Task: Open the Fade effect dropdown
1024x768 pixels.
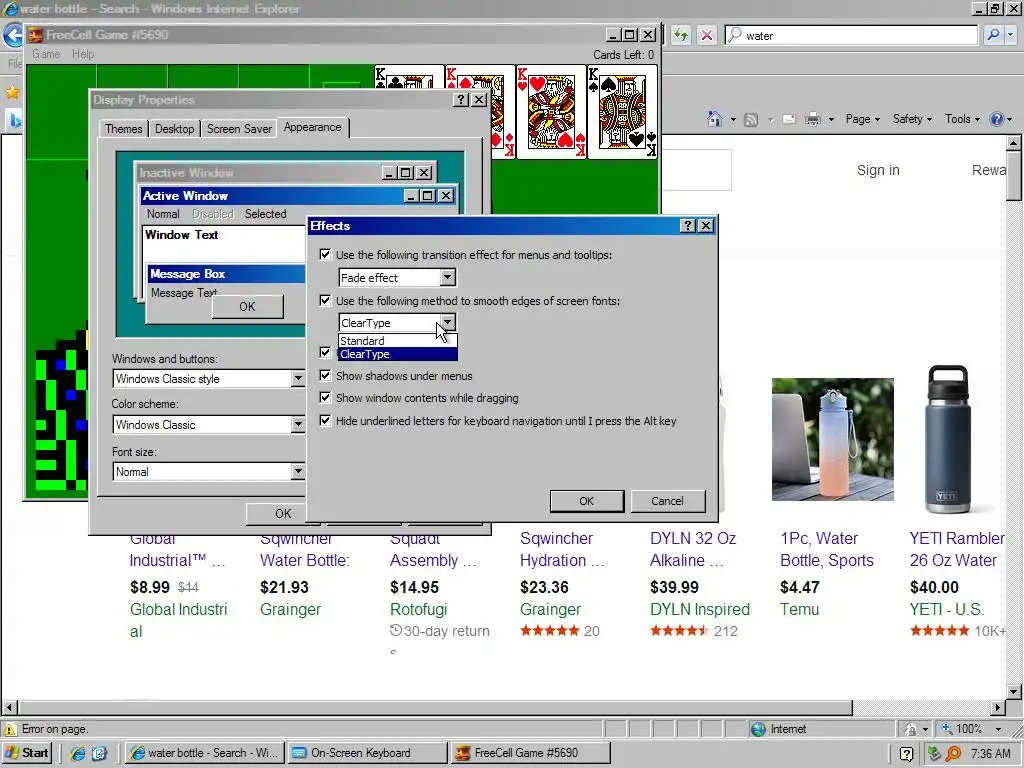Action: 447,278
